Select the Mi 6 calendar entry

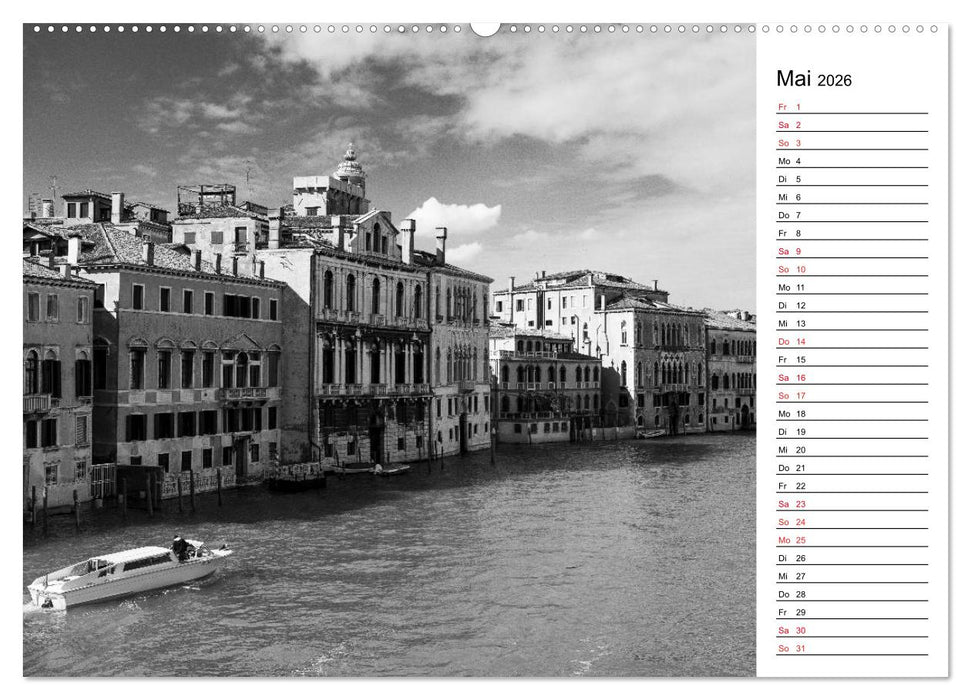[788, 197]
